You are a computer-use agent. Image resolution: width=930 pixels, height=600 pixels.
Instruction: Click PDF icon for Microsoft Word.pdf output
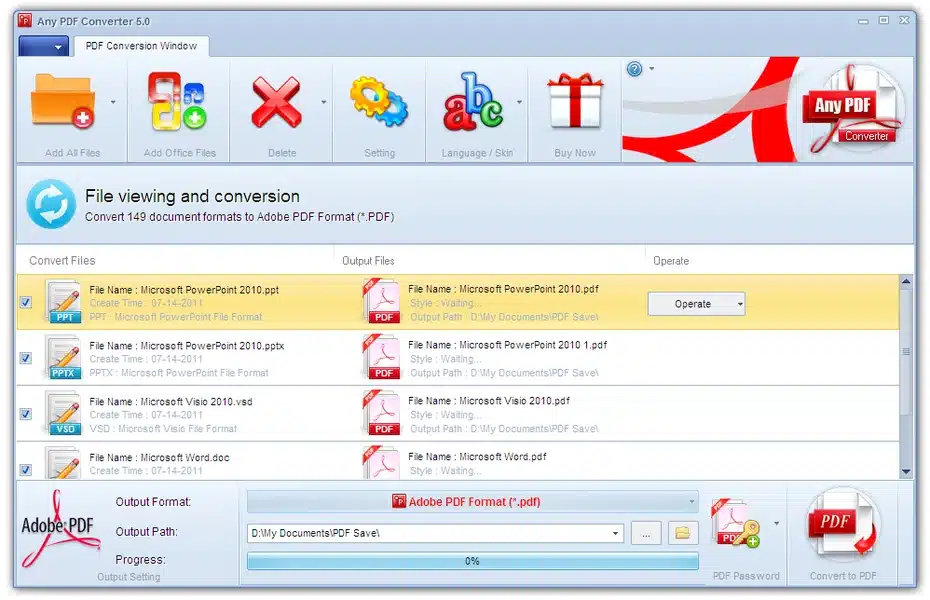383,462
